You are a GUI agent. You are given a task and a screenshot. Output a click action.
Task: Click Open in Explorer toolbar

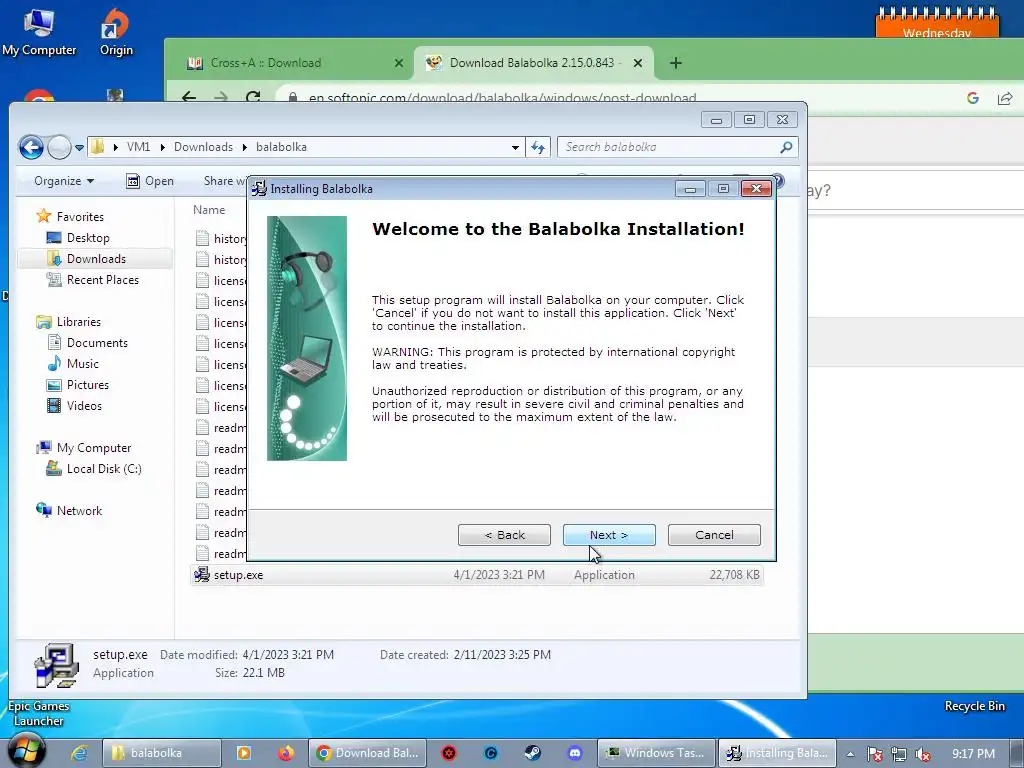[150, 181]
